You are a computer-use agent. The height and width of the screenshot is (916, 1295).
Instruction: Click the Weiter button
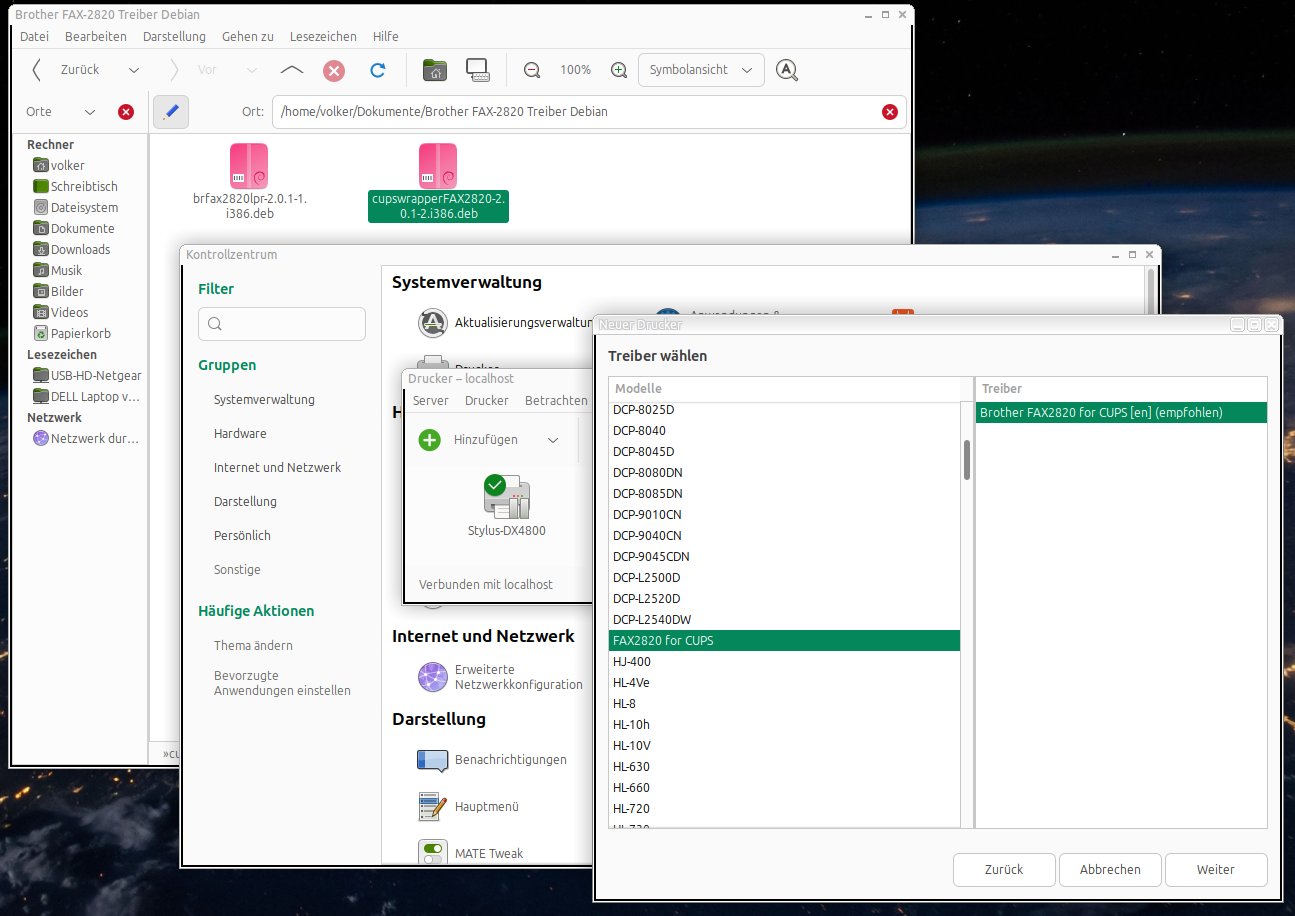(1216, 870)
